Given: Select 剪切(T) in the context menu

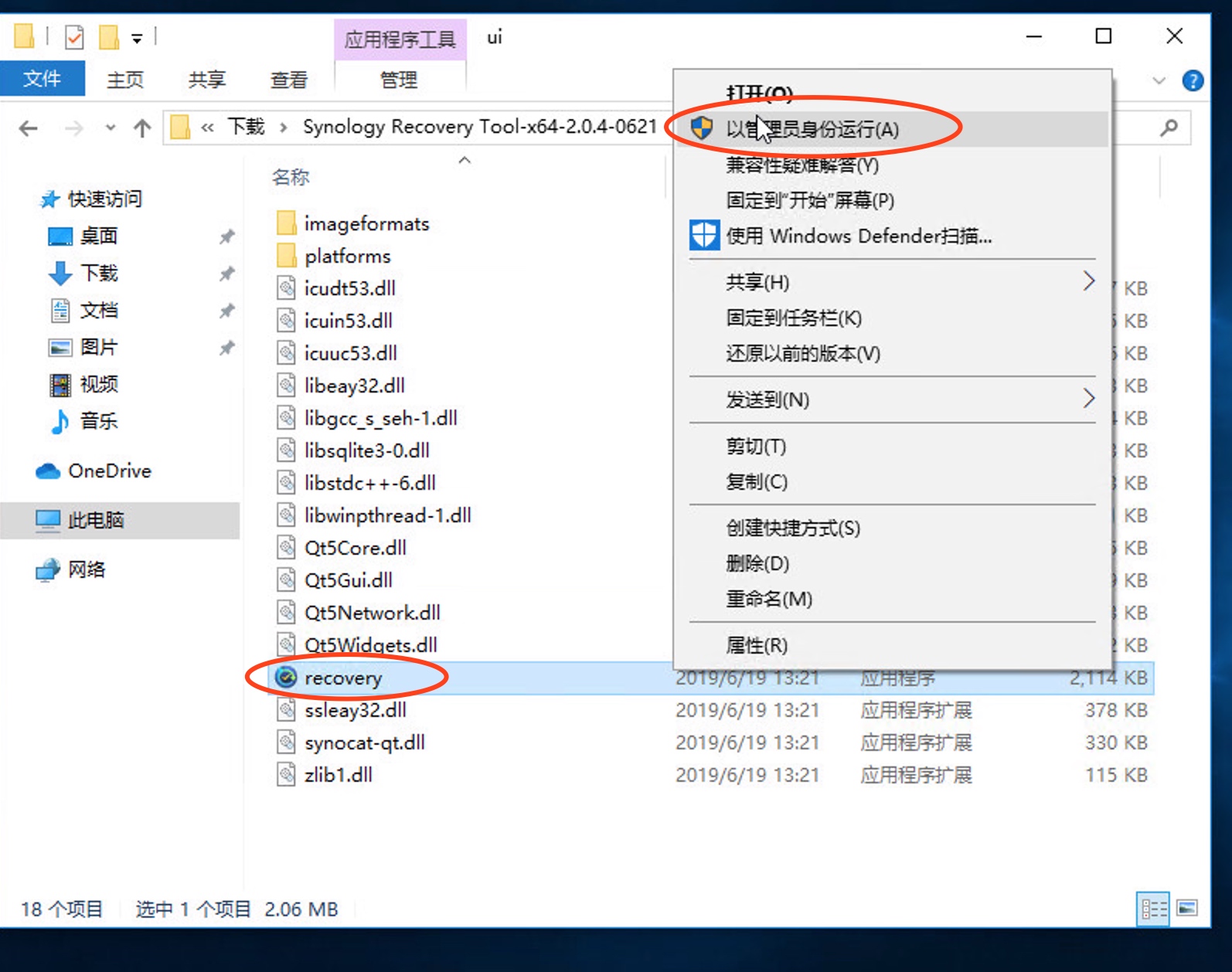Looking at the screenshot, I should [x=892, y=446].
